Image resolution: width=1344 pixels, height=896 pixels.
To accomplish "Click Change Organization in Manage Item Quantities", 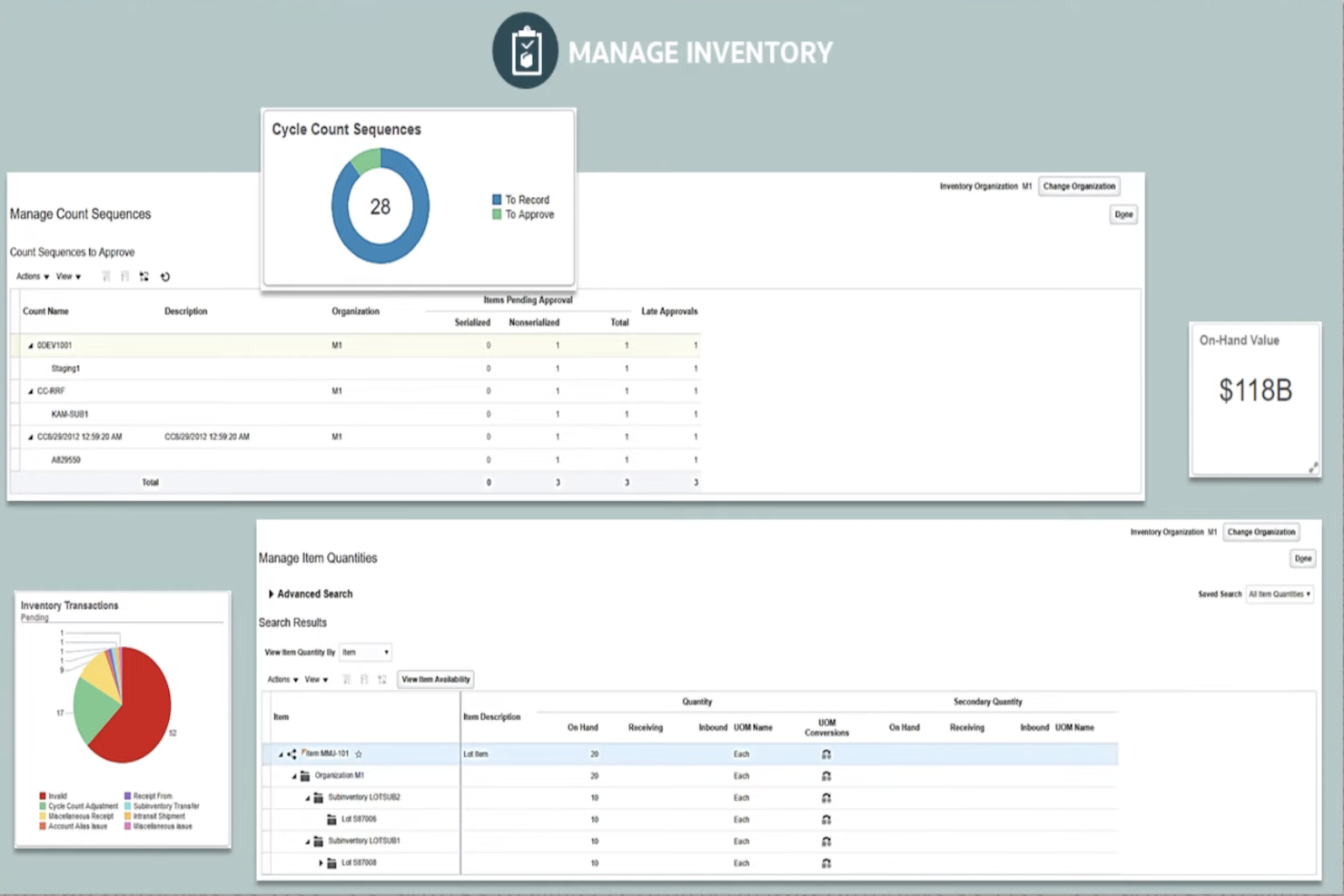I will pyautogui.click(x=1261, y=532).
